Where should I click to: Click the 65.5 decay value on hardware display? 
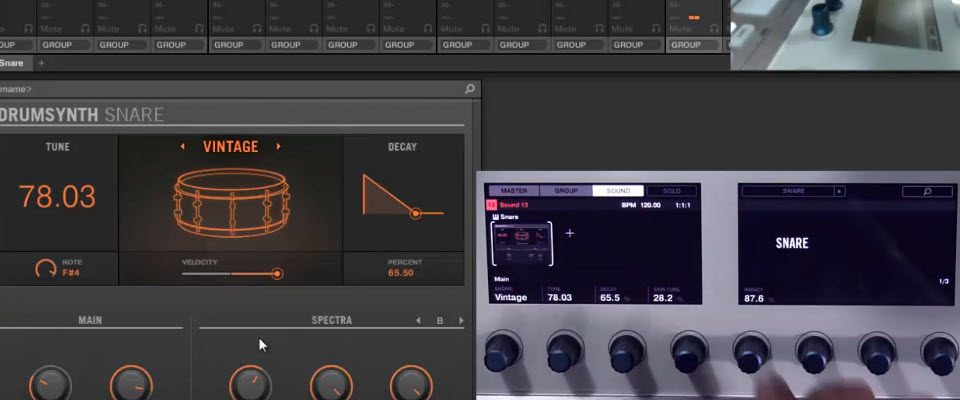coord(610,298)
